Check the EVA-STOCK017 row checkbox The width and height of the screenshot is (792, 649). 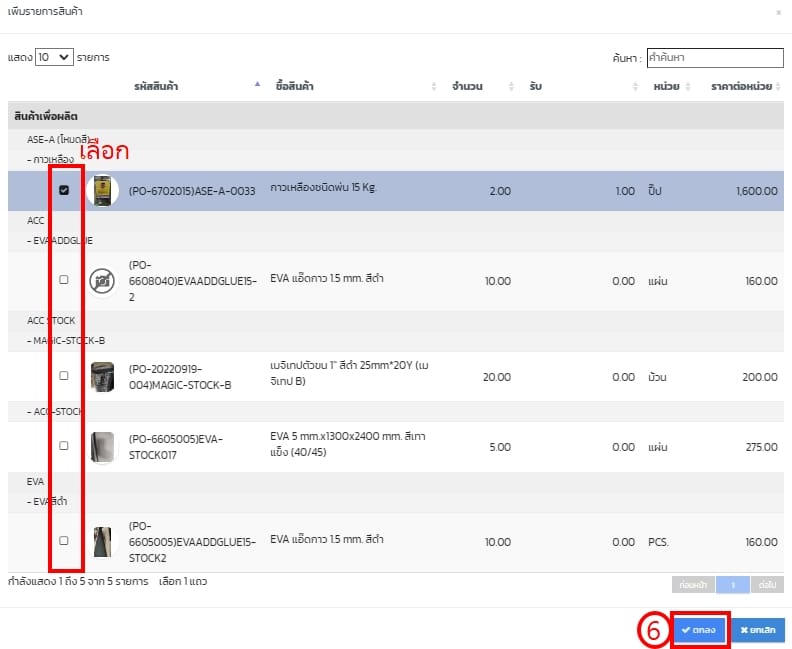(x=64, y=446)
